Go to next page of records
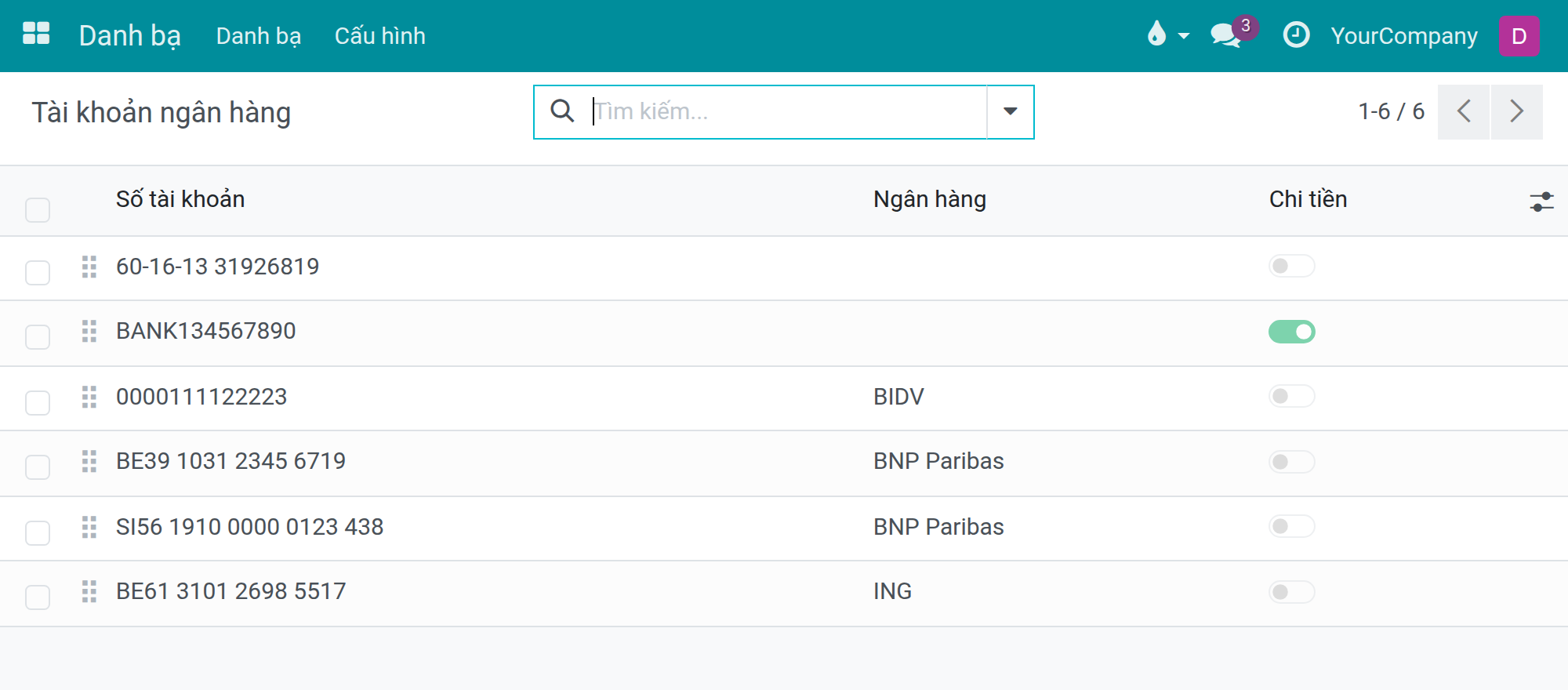 pyautogui.click(x=1517, y=111)
